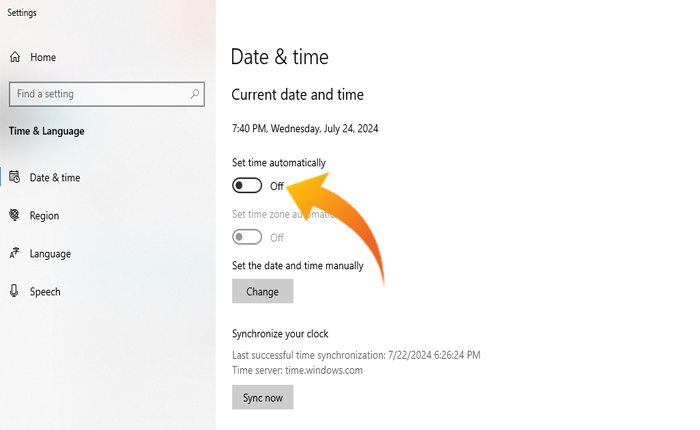Click the current date and time readout
The image size is (700, 430).
[x=305, y=129]
